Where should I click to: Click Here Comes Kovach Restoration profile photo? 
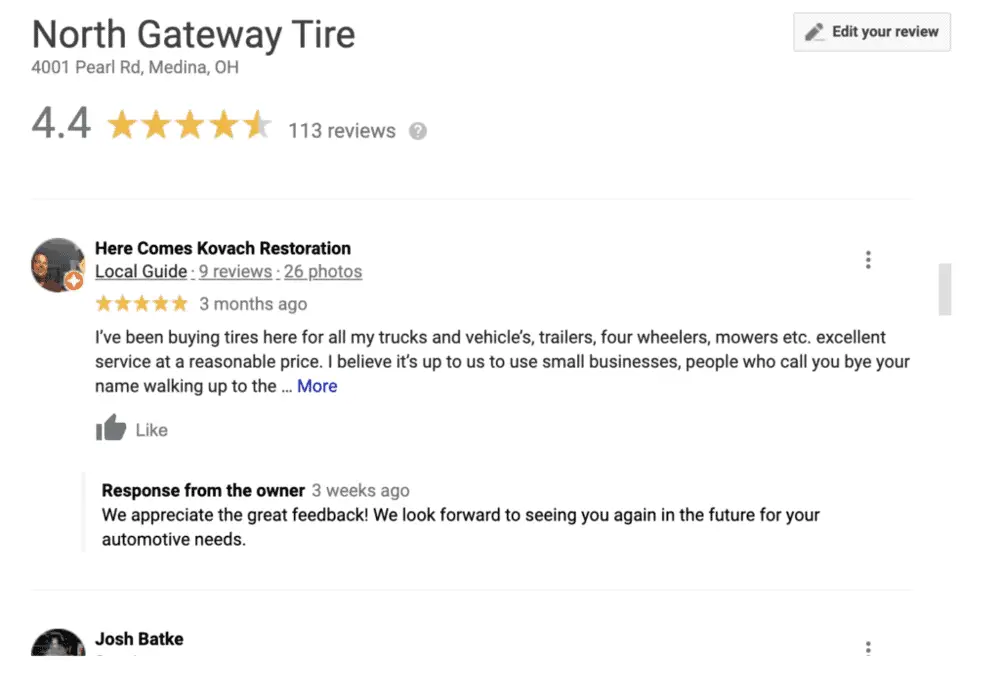(x=58, y=265)
